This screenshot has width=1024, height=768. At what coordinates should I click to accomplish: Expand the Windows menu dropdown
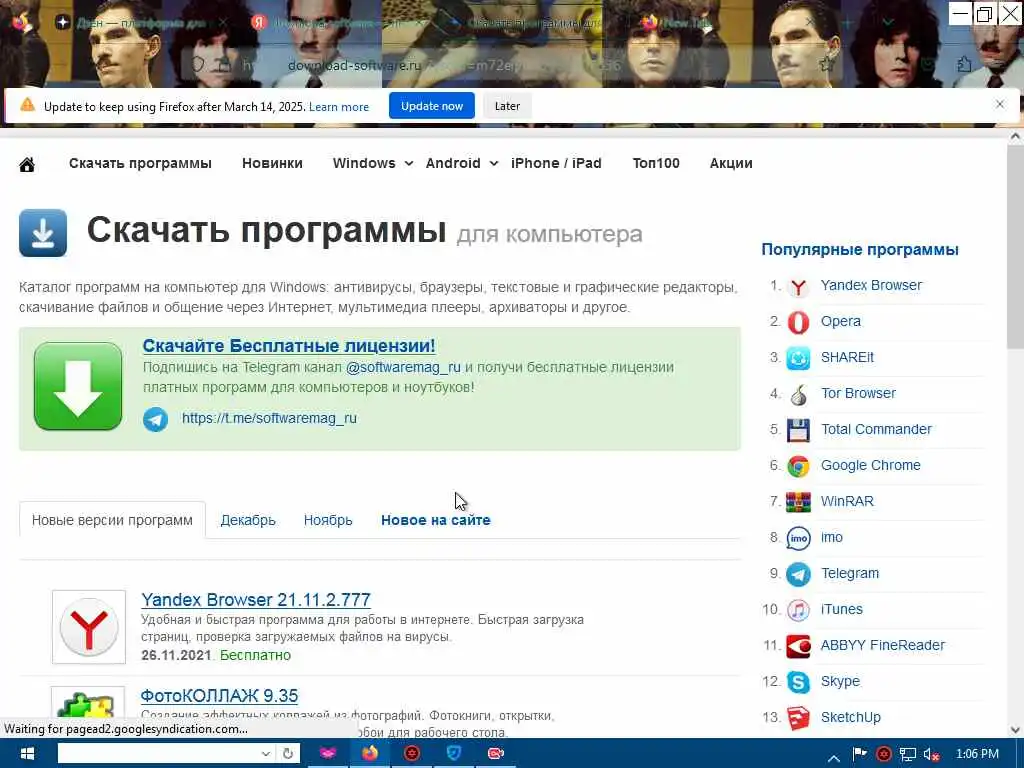tap(409, 163)
